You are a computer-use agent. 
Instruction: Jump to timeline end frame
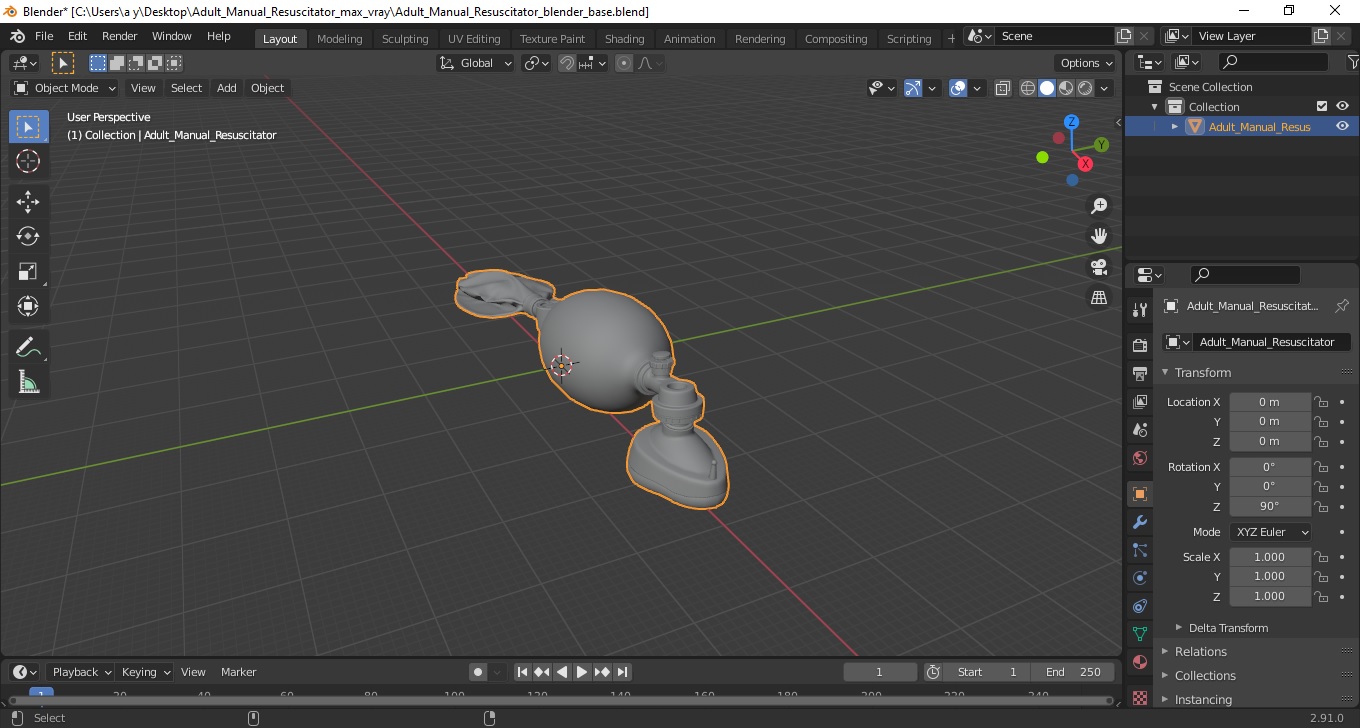point(622,672)
